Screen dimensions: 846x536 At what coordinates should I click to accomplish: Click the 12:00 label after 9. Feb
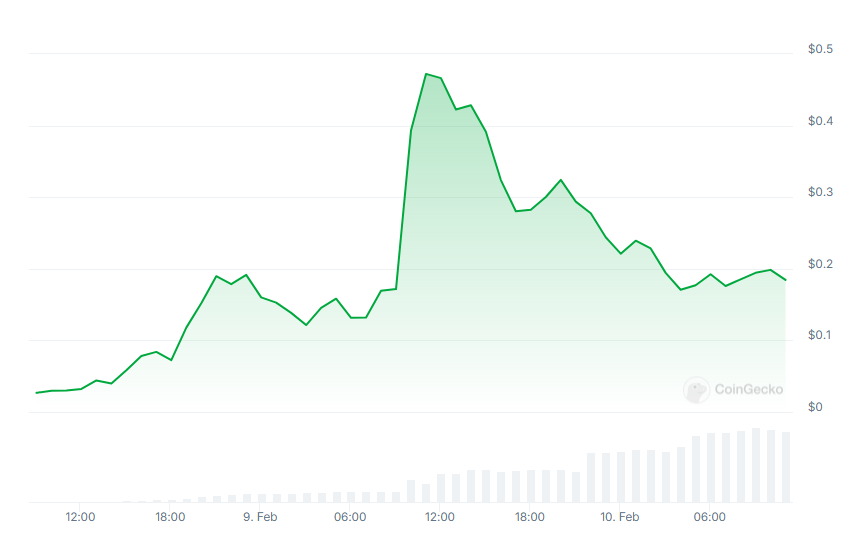click(x=440, y=517)
